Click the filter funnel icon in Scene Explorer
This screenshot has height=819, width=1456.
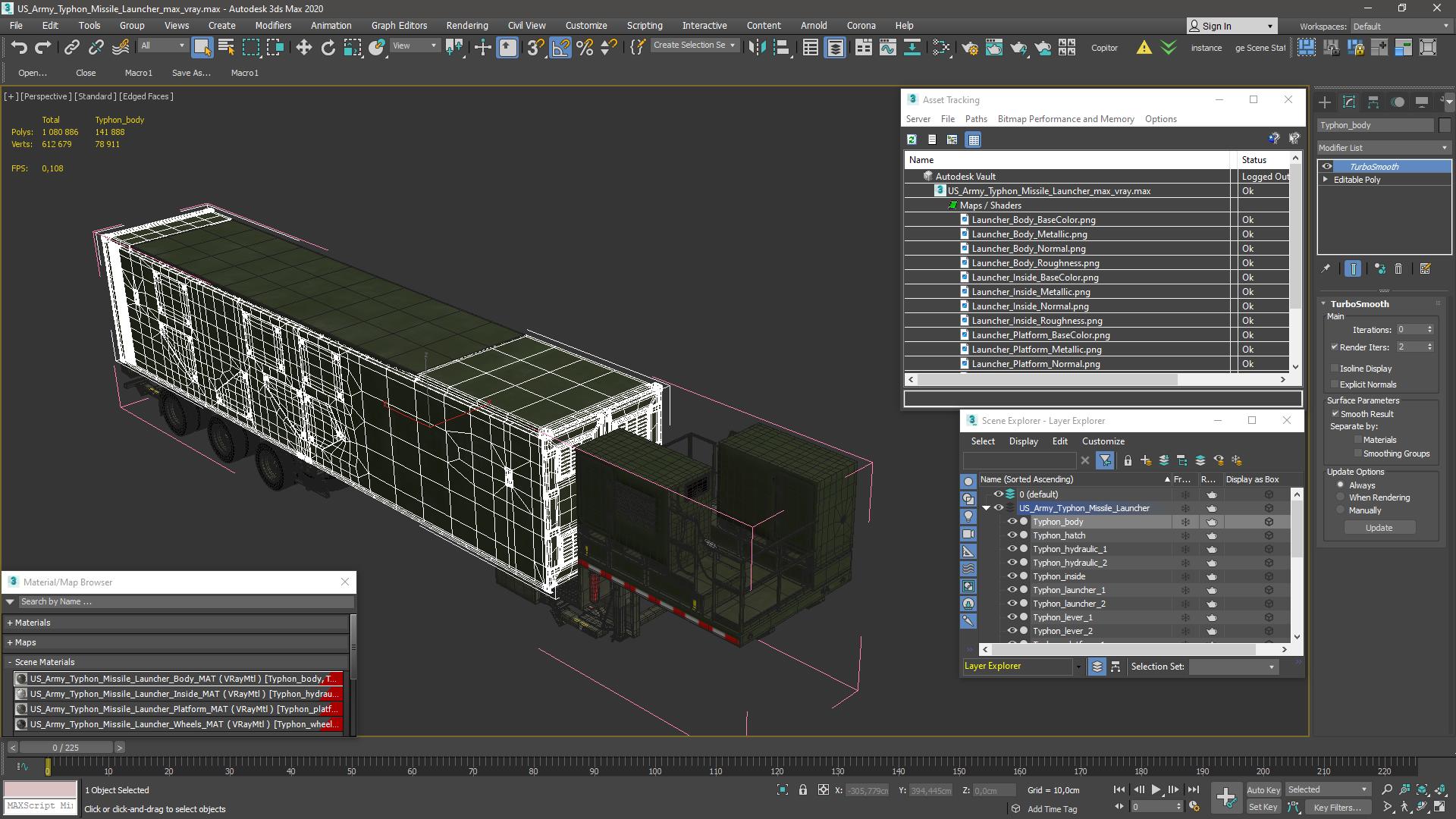[1105, 460]
